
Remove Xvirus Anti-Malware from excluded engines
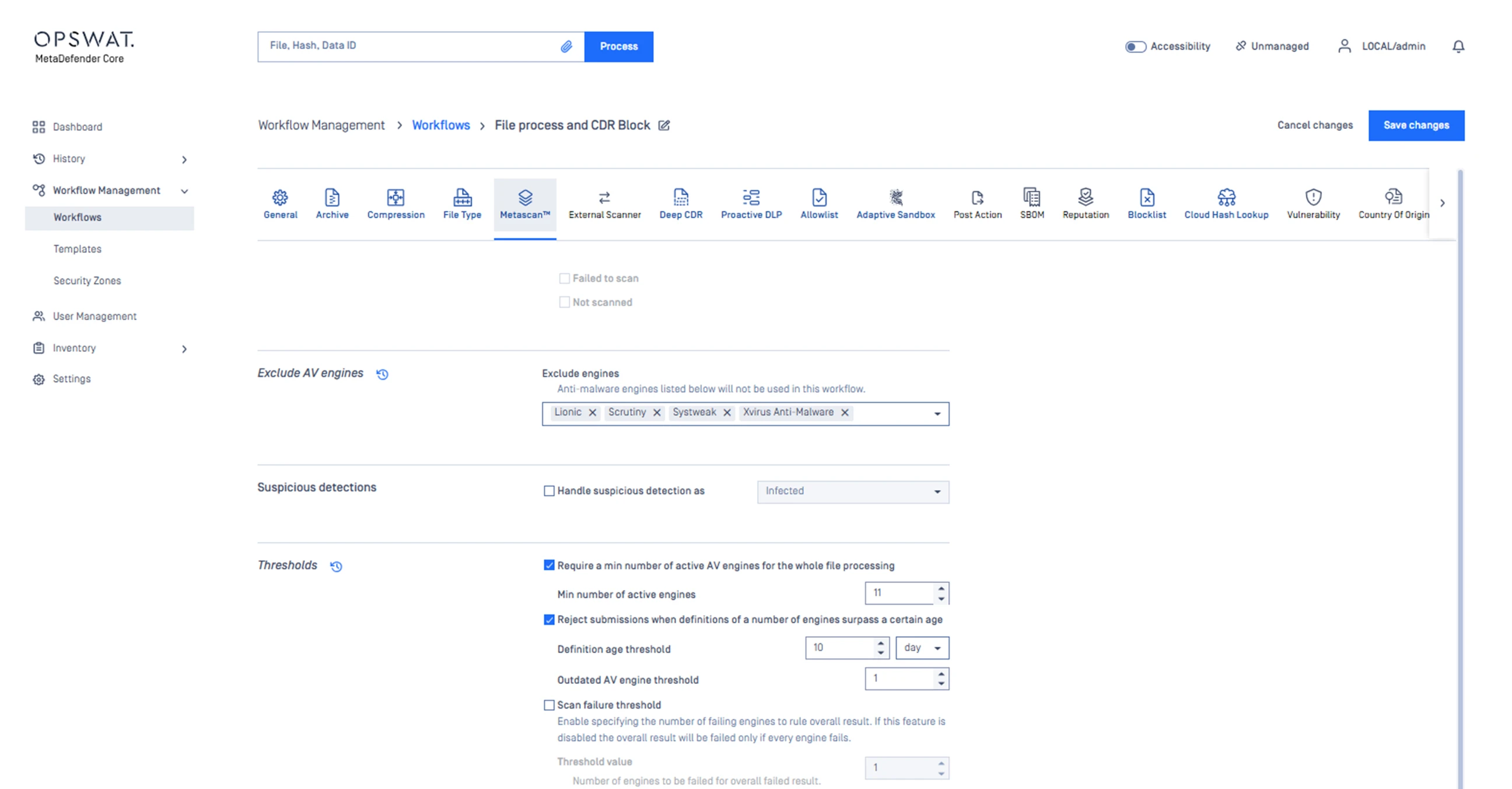pos(845,413)
